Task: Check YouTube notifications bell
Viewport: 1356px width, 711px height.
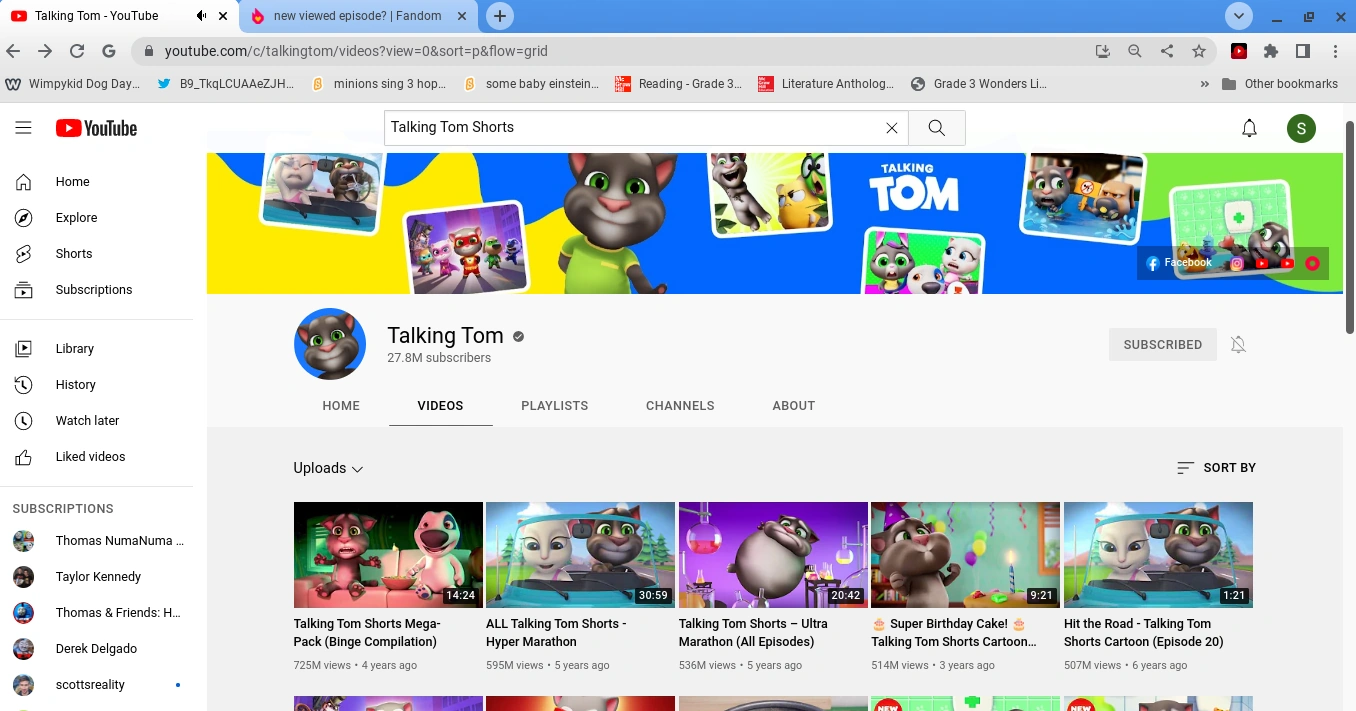Action: point(1249,128)
